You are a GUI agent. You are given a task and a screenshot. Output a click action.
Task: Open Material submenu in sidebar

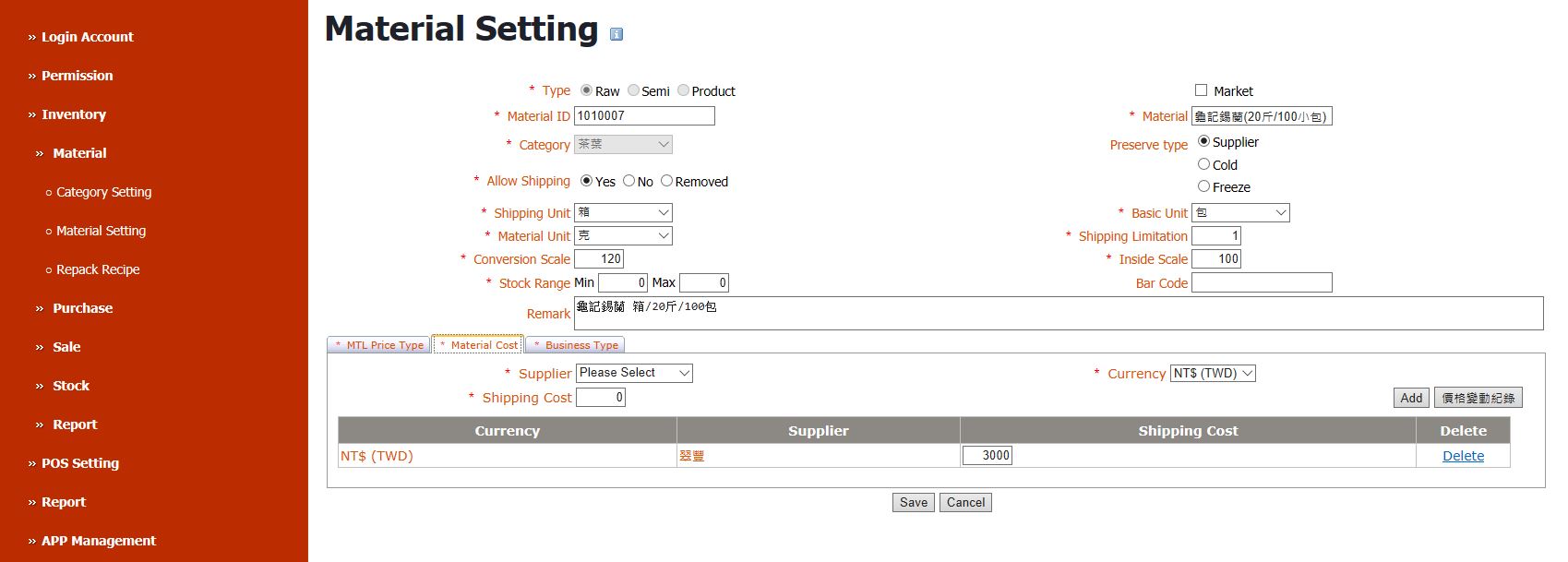(79, 153)
